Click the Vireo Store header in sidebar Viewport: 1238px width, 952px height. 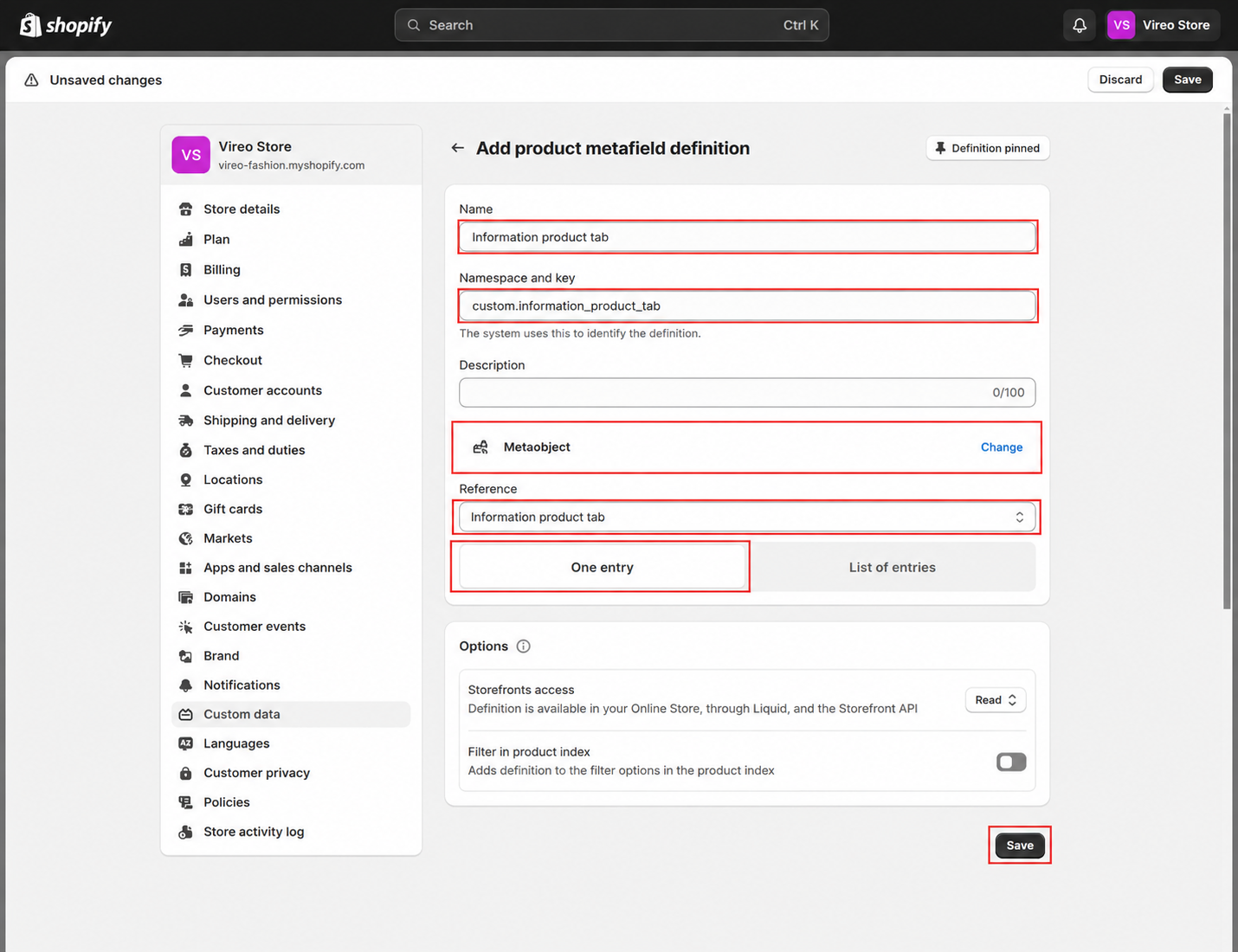coord(291,155)
